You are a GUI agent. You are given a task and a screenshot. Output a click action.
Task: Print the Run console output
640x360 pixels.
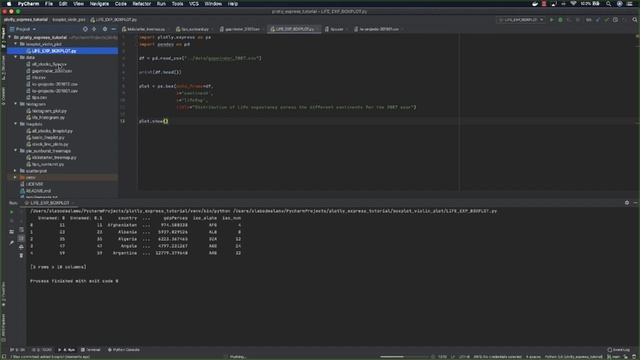tap(21, 247)
